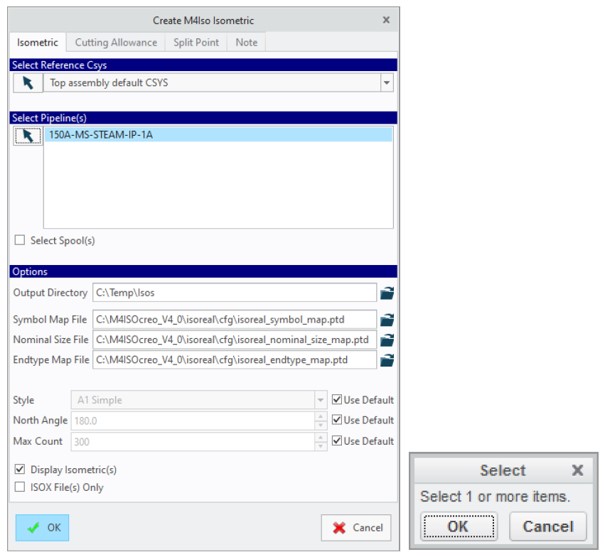
Task: Click the Nominal Size File path field
Action: (x=235, y=339)
